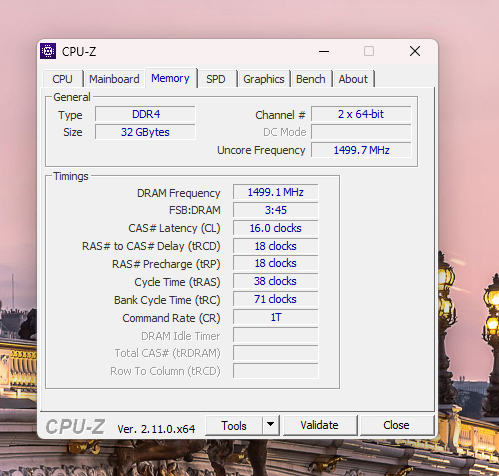This screenshot has height=476, width=499.
Task: Click the Cycle Time (tRAS) label
Action: [177, 282]
